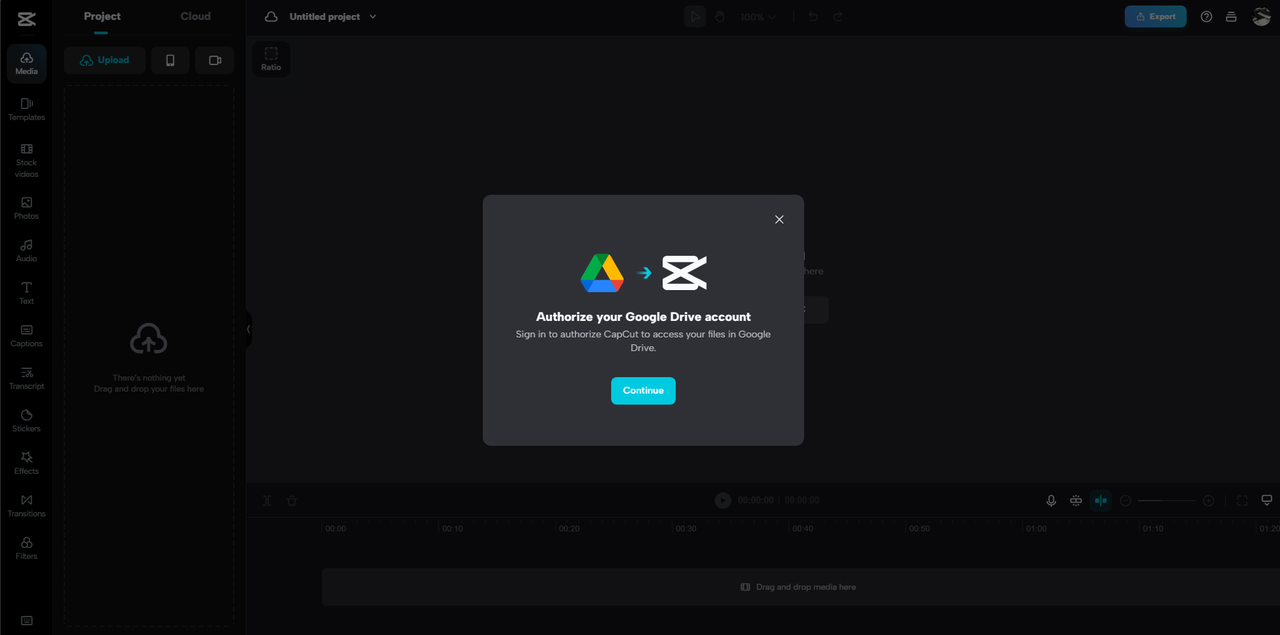Open the Transcript panel
1280x635 pixels.
click(x=26, y=378)
